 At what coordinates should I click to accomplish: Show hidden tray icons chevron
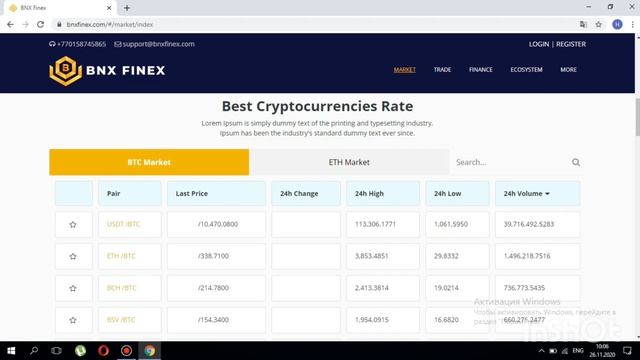pyautogui.click(x=542, y=351)
